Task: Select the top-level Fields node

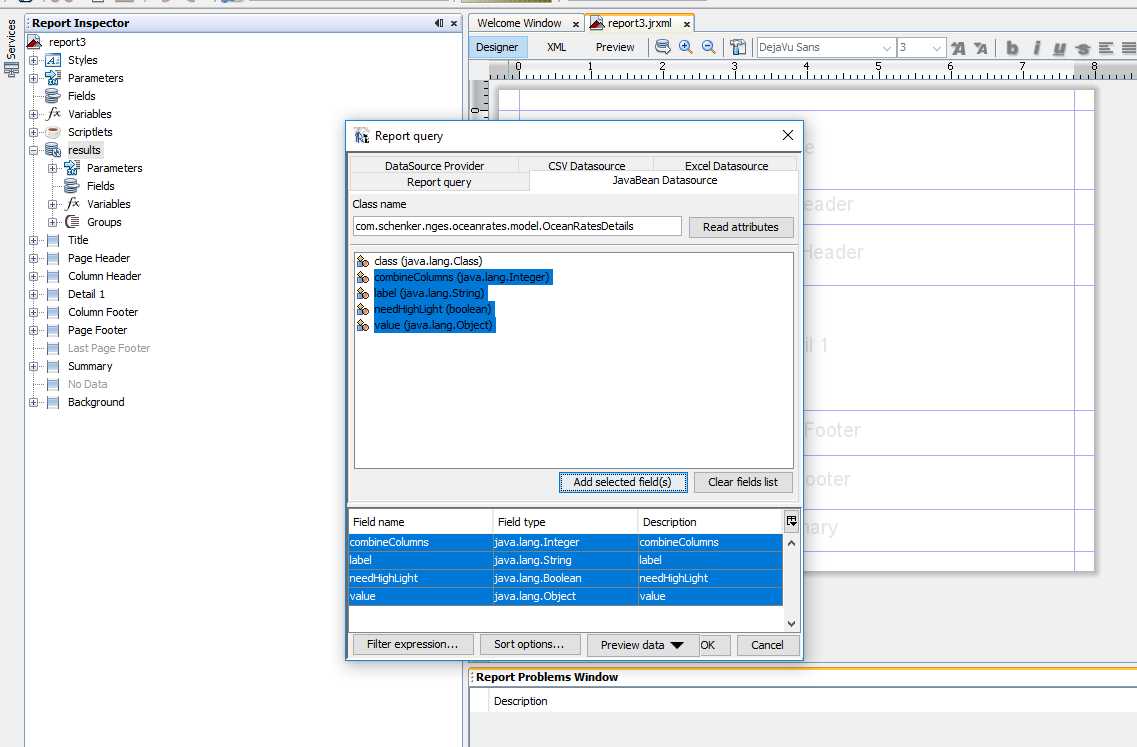Action: click(x=81, y=96)
